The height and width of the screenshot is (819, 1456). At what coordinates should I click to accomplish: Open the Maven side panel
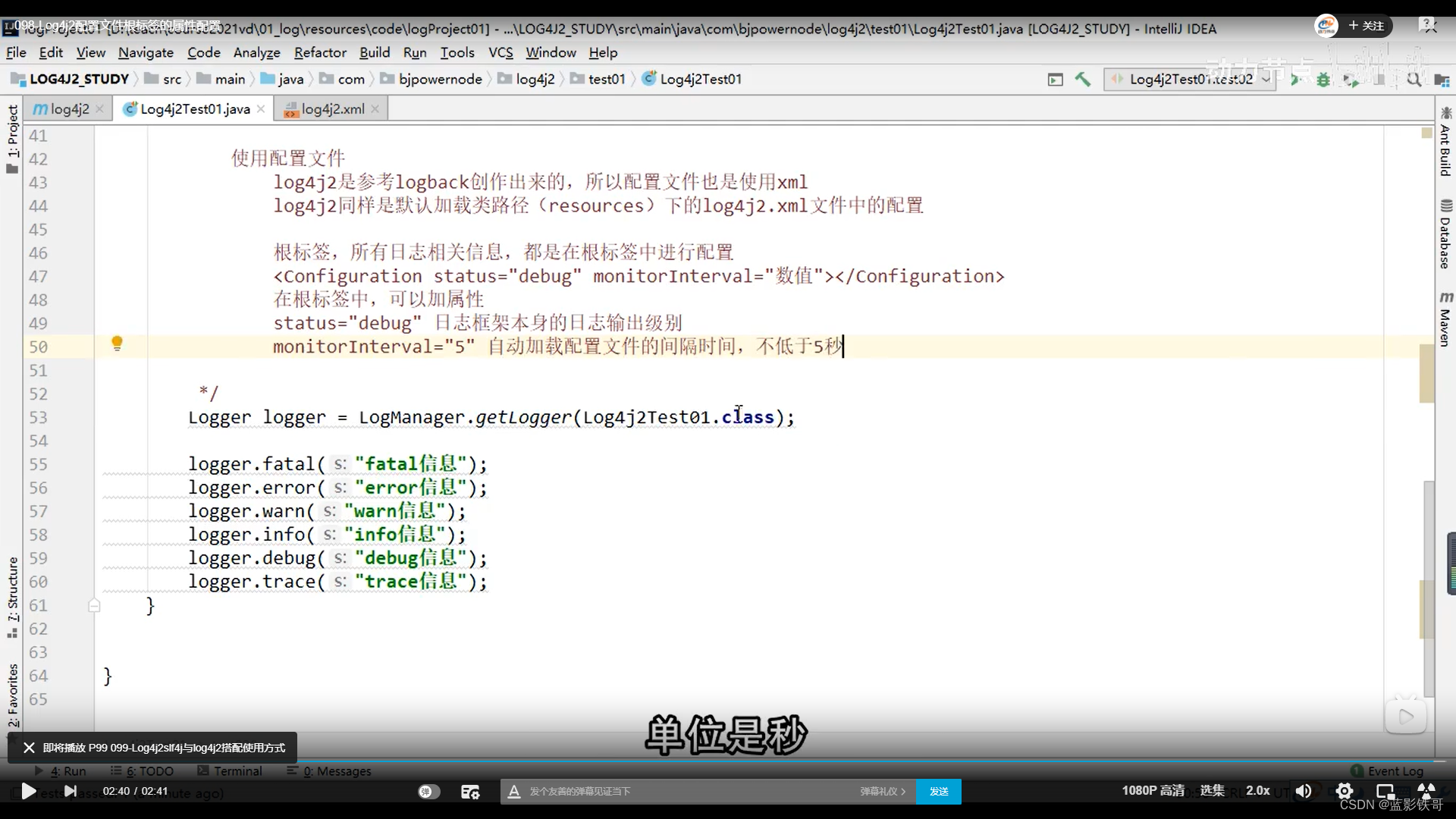coord(1445,319)
